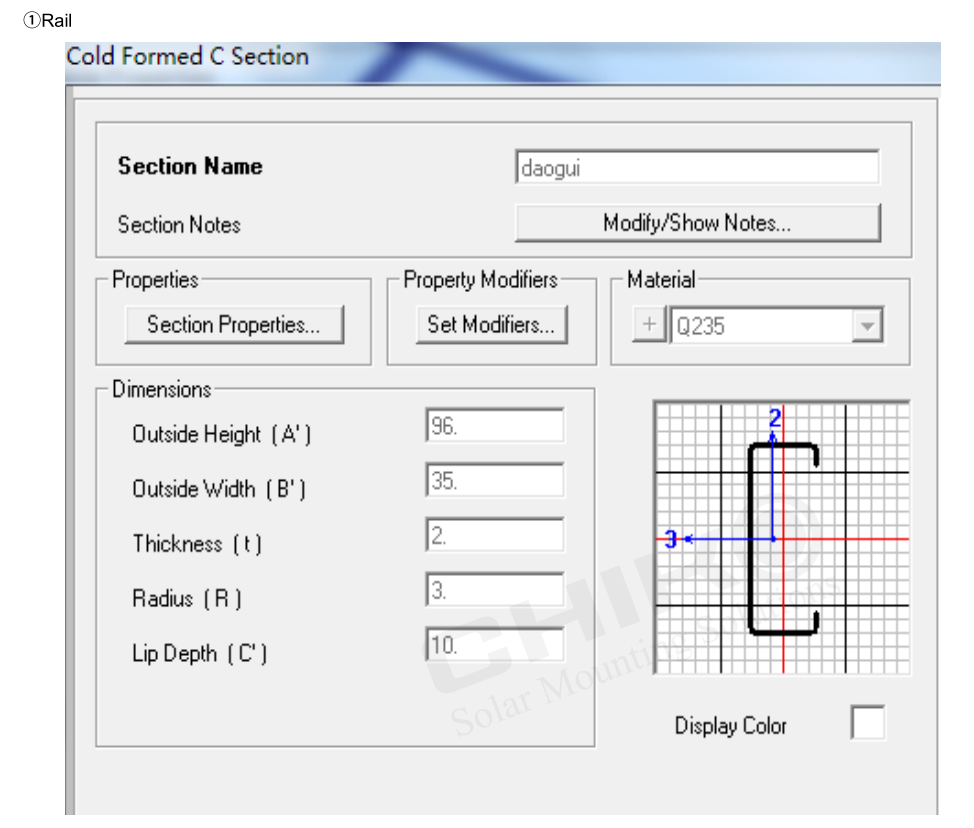
Task: Click the Radius input field
Action: point(494,591)
